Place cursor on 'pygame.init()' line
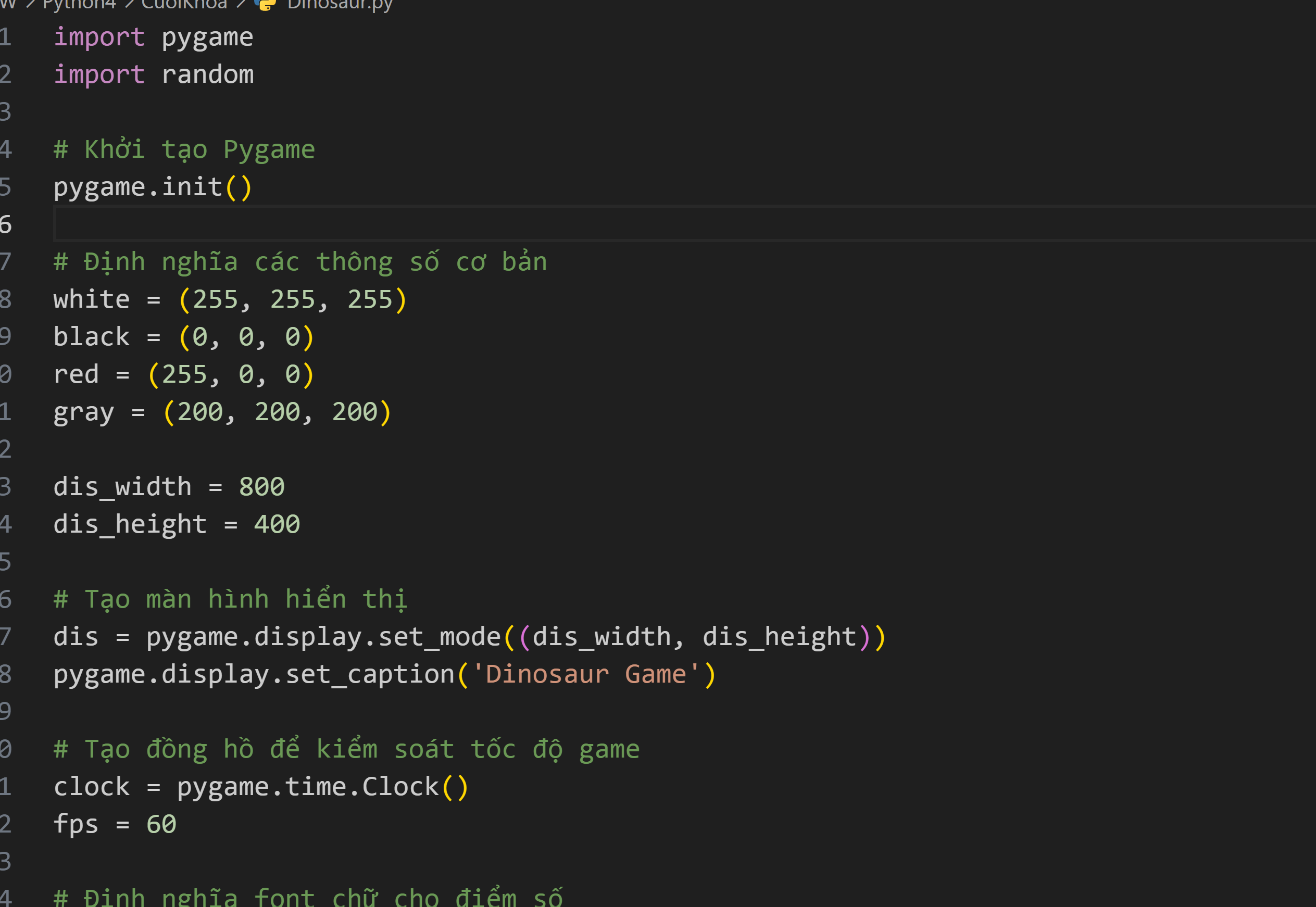Image resolution: width=1316 pixels, height=907 pixels. click(153, 187)
